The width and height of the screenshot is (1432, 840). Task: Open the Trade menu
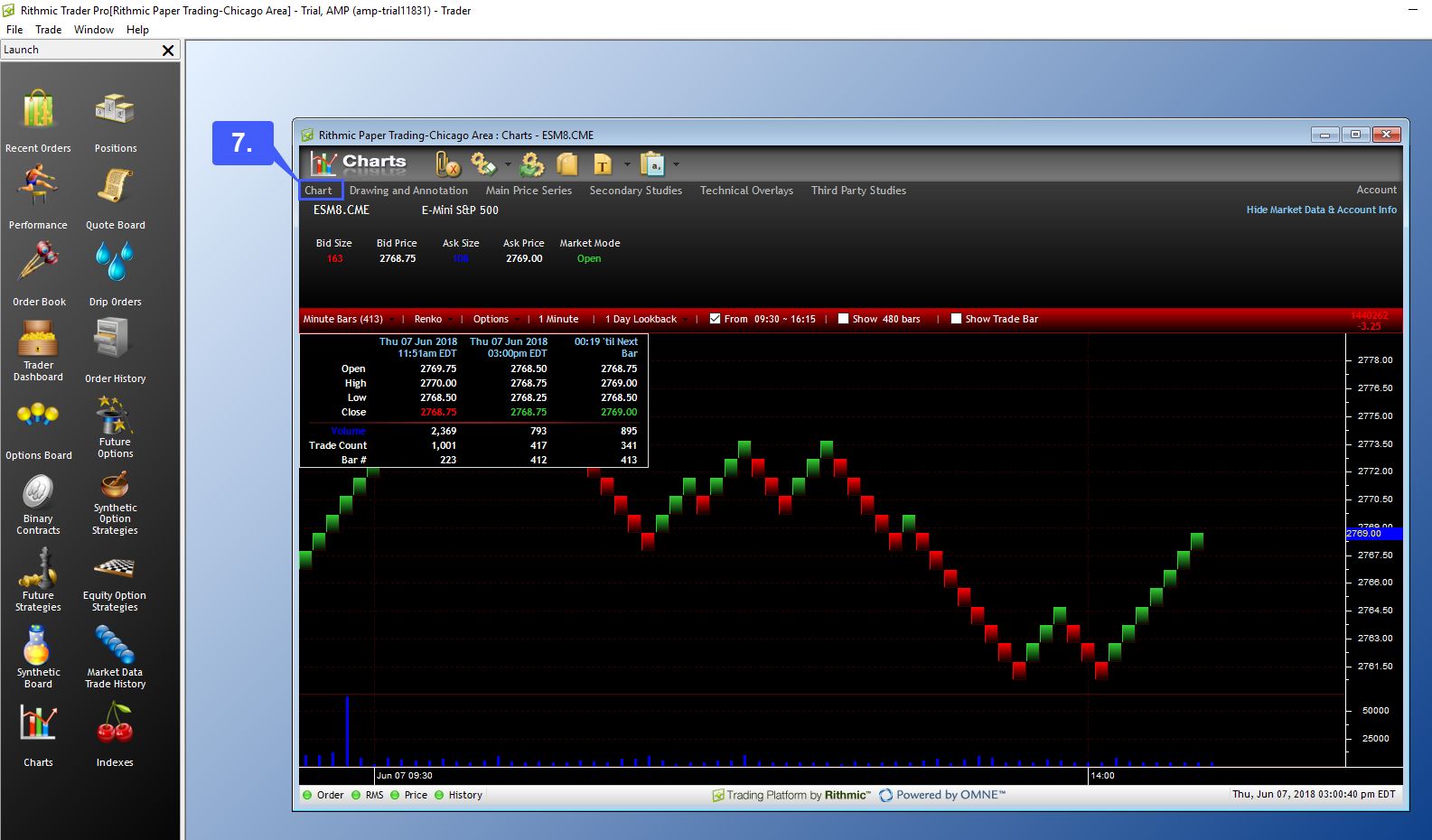[x=49, y=30]
